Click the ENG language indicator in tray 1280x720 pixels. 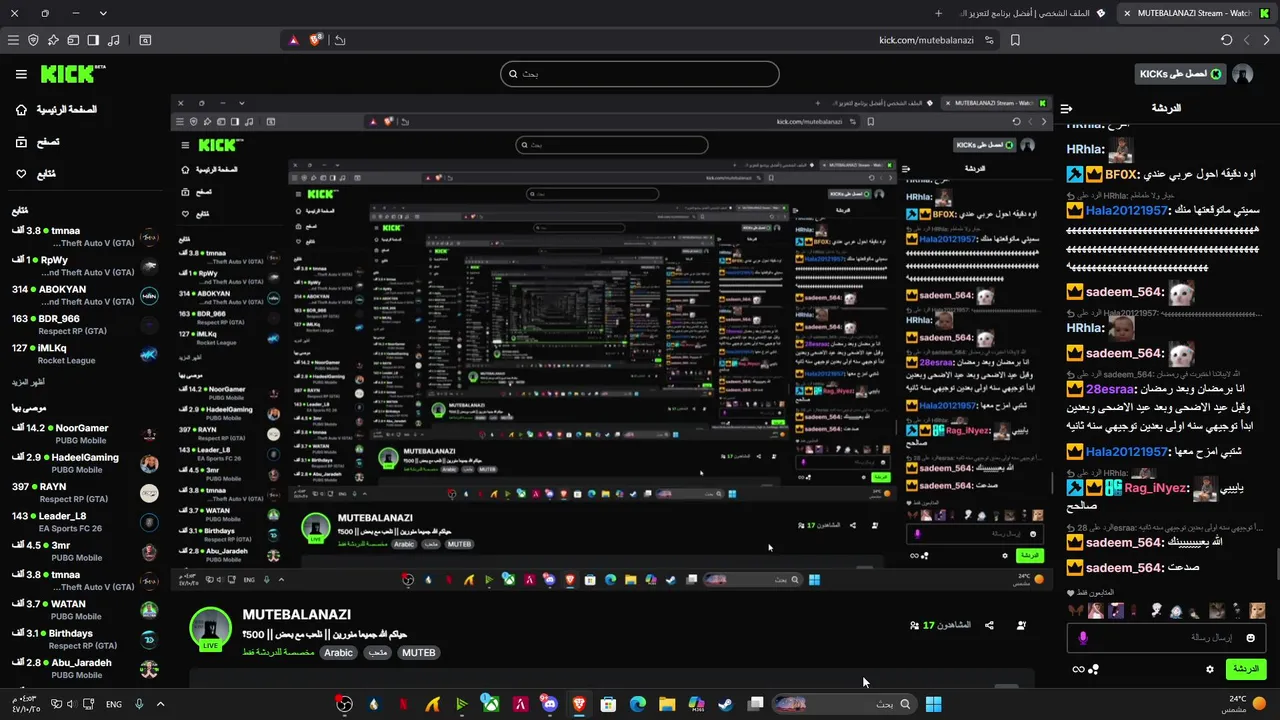click(x=114, y=704)
